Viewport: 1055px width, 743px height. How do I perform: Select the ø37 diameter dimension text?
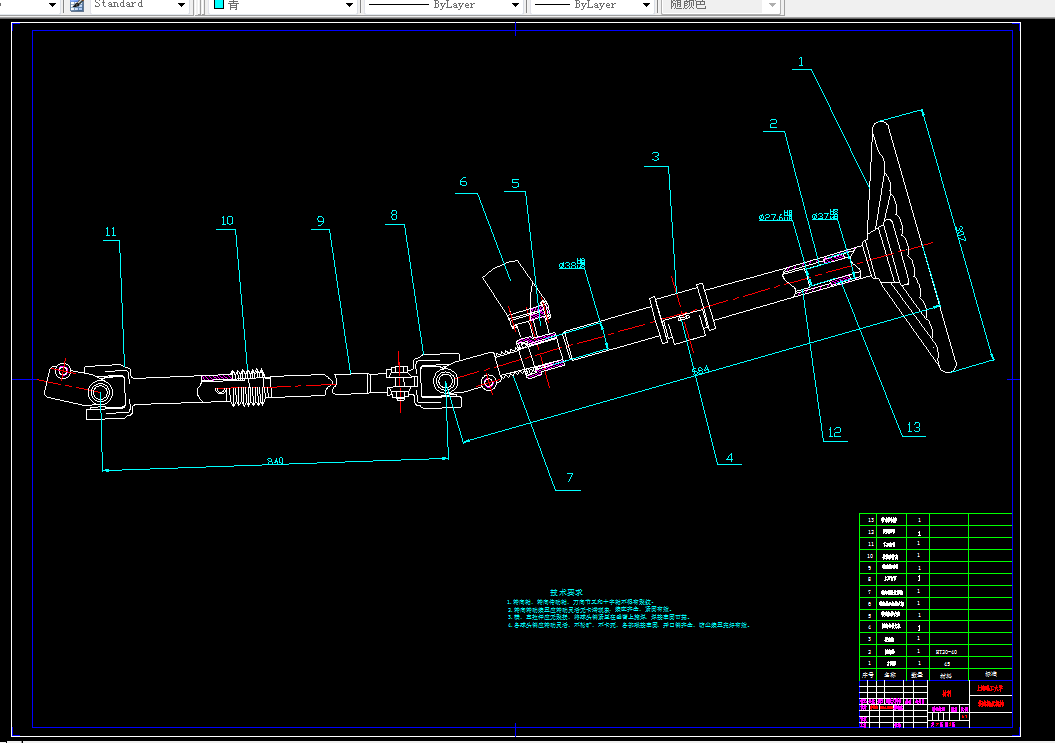click(x=825, y=215)
